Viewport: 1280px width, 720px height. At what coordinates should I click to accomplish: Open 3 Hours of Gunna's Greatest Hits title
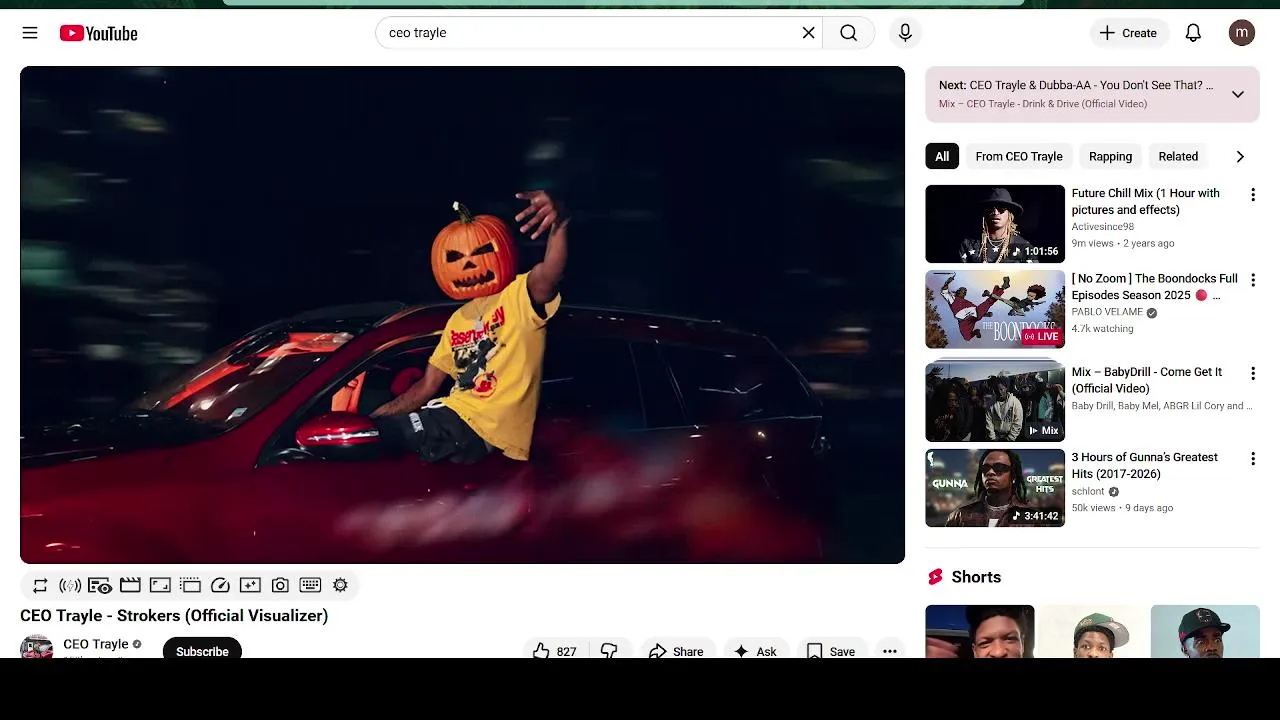point(1145,465)
